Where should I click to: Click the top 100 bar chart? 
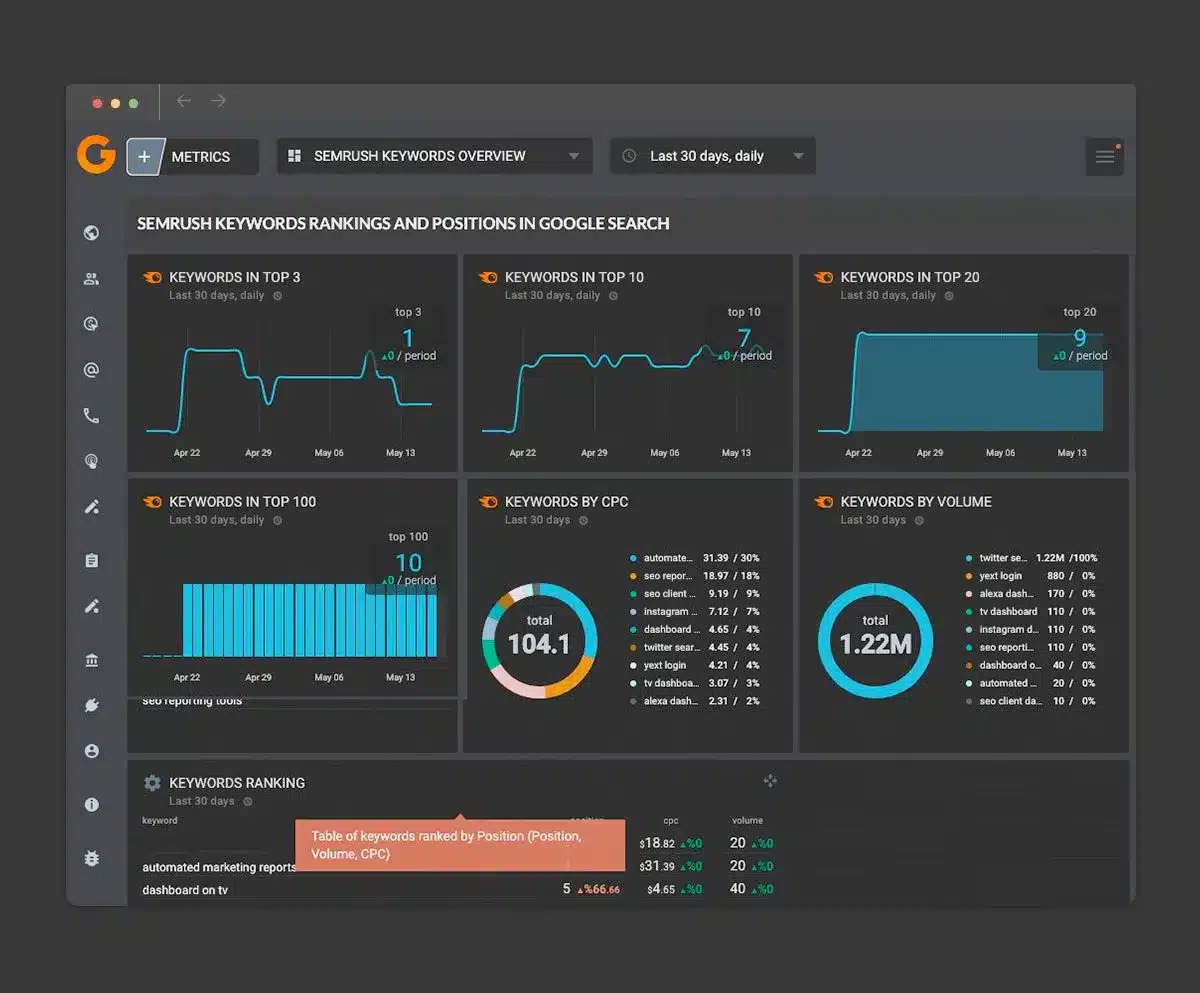290,620
